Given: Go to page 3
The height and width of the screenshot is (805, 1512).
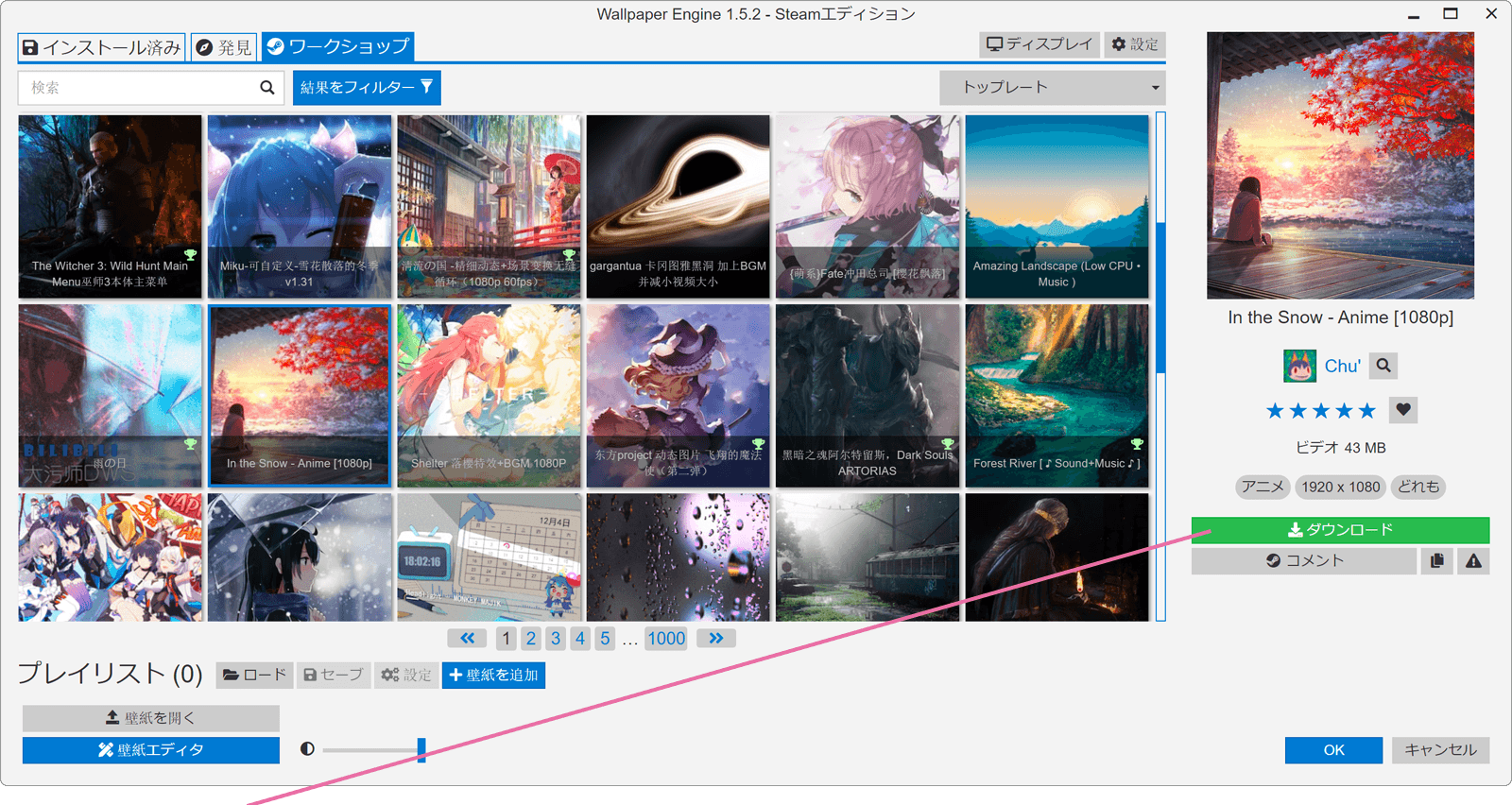Looking at the screenshot, I should [556, 639].
